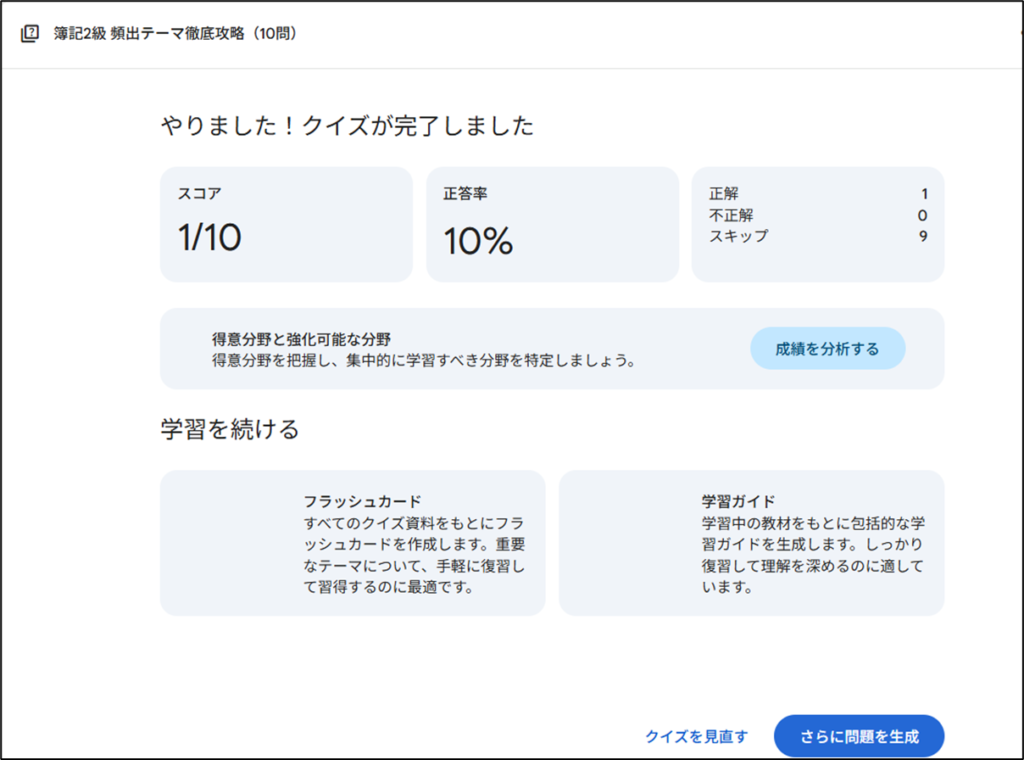Select the スコア panel showing 1/10
Viewport: 1024px width, 760px height.
[x=286, y=222]
